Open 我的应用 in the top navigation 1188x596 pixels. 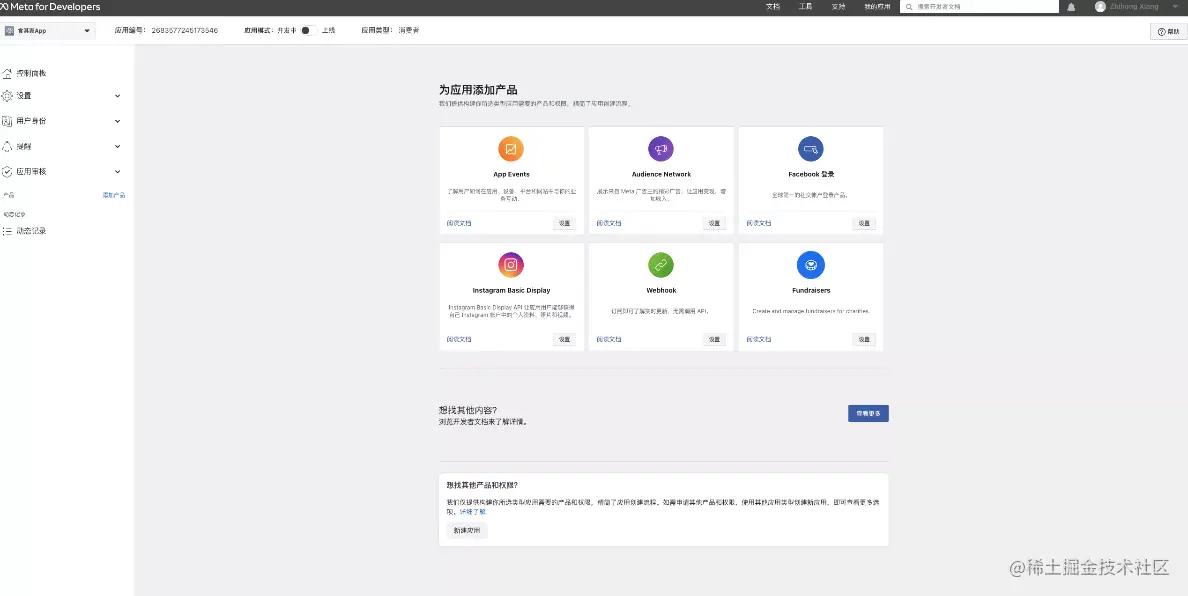point(877,7)
